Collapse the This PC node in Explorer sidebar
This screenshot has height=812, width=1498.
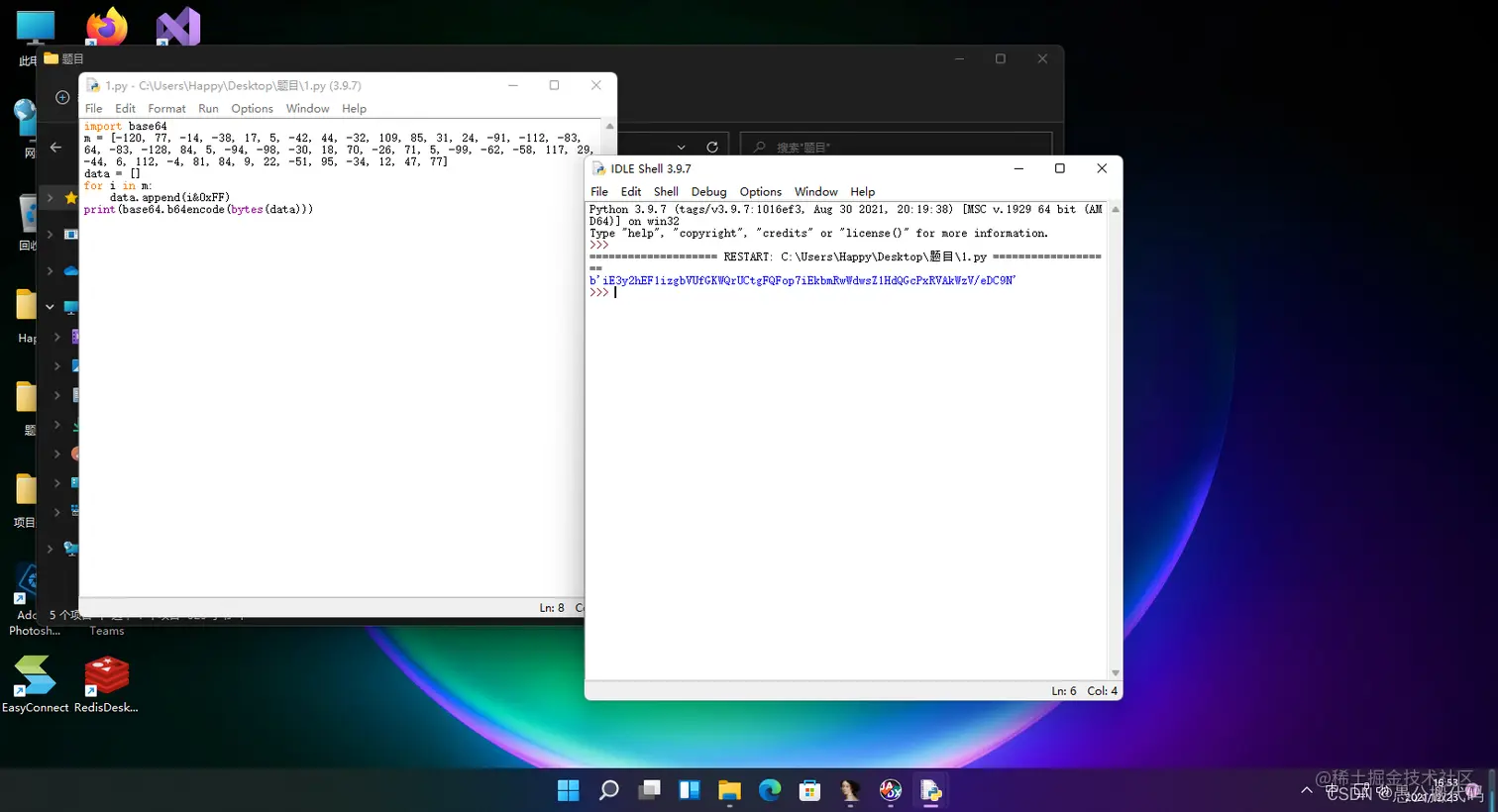(50, 307)
